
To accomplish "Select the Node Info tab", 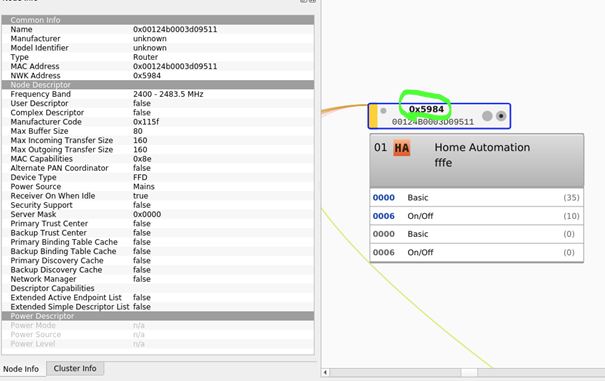I will pyautogui.click(x=21, y=369).
